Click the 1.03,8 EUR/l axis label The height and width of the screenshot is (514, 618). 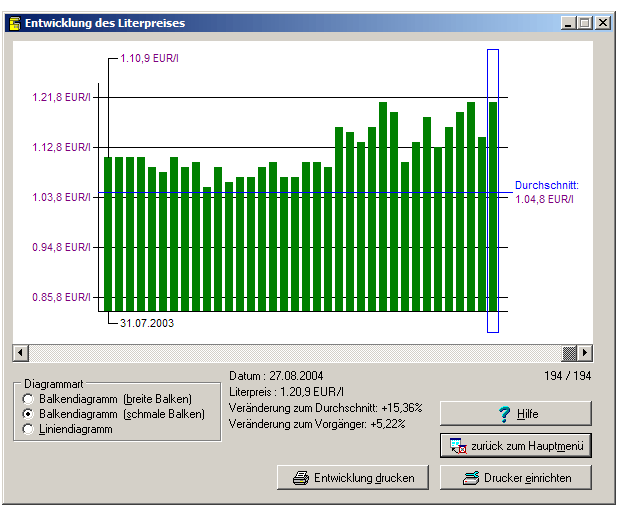pyautogui.click(x=61, y=197)
